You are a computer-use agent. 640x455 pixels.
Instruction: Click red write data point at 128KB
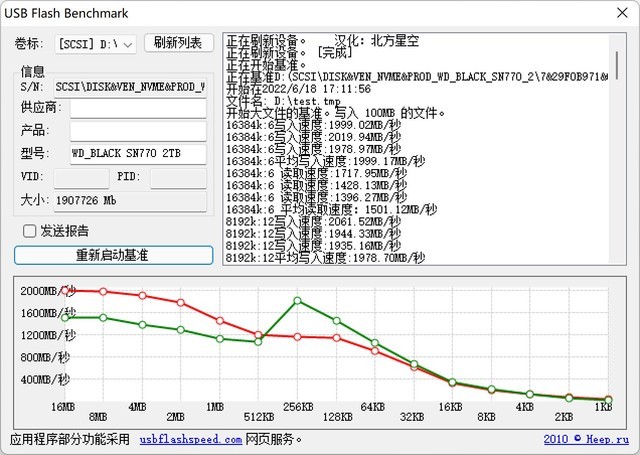click(x=336, y=337)
